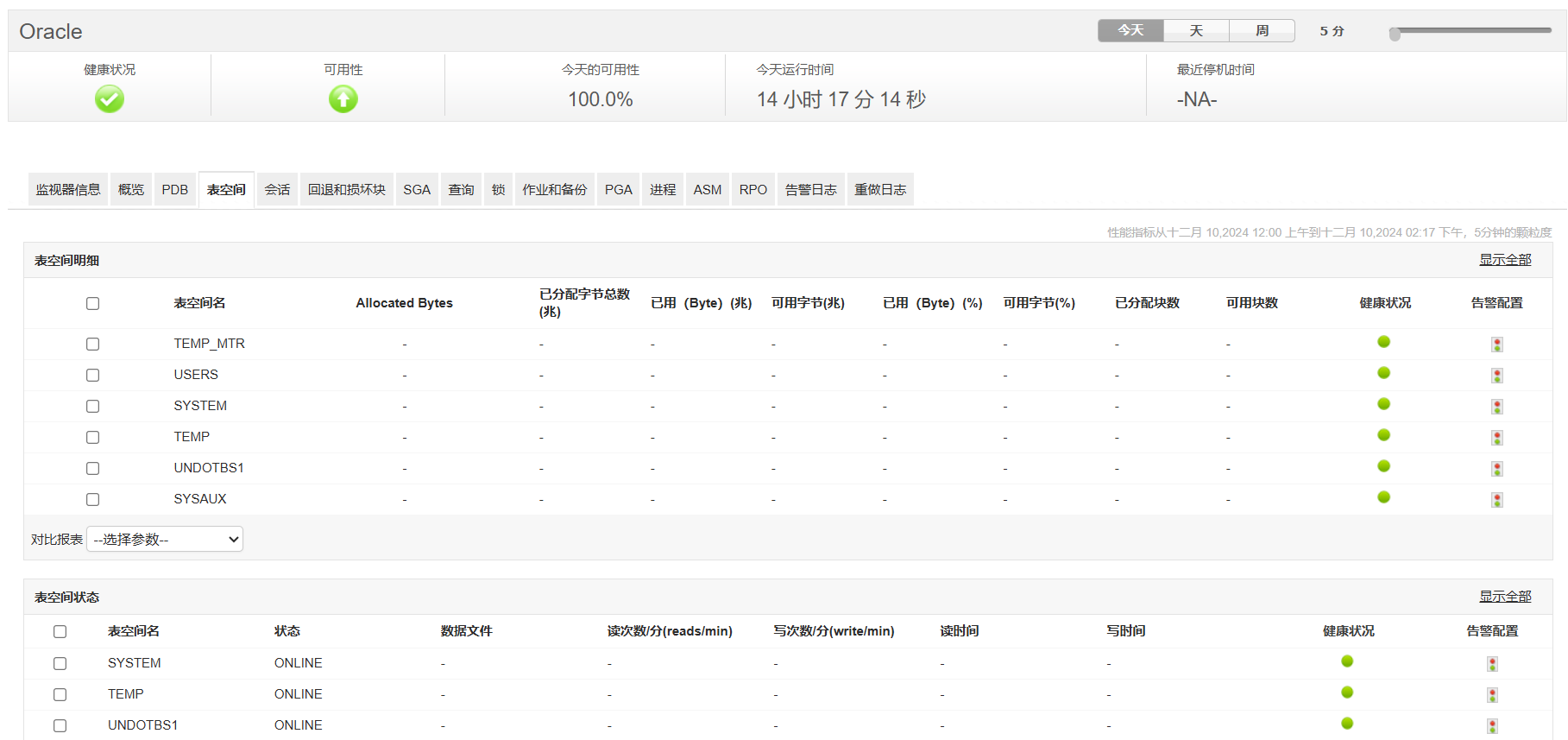
Task: Open alarm config icon for SYSAUX row
Action: coord(1497,500)
